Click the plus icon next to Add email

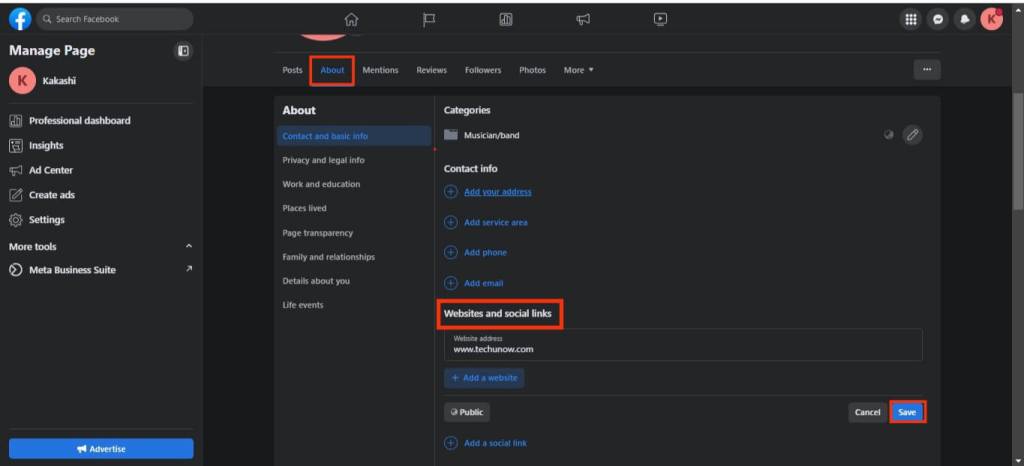click(x=451, y=283)
